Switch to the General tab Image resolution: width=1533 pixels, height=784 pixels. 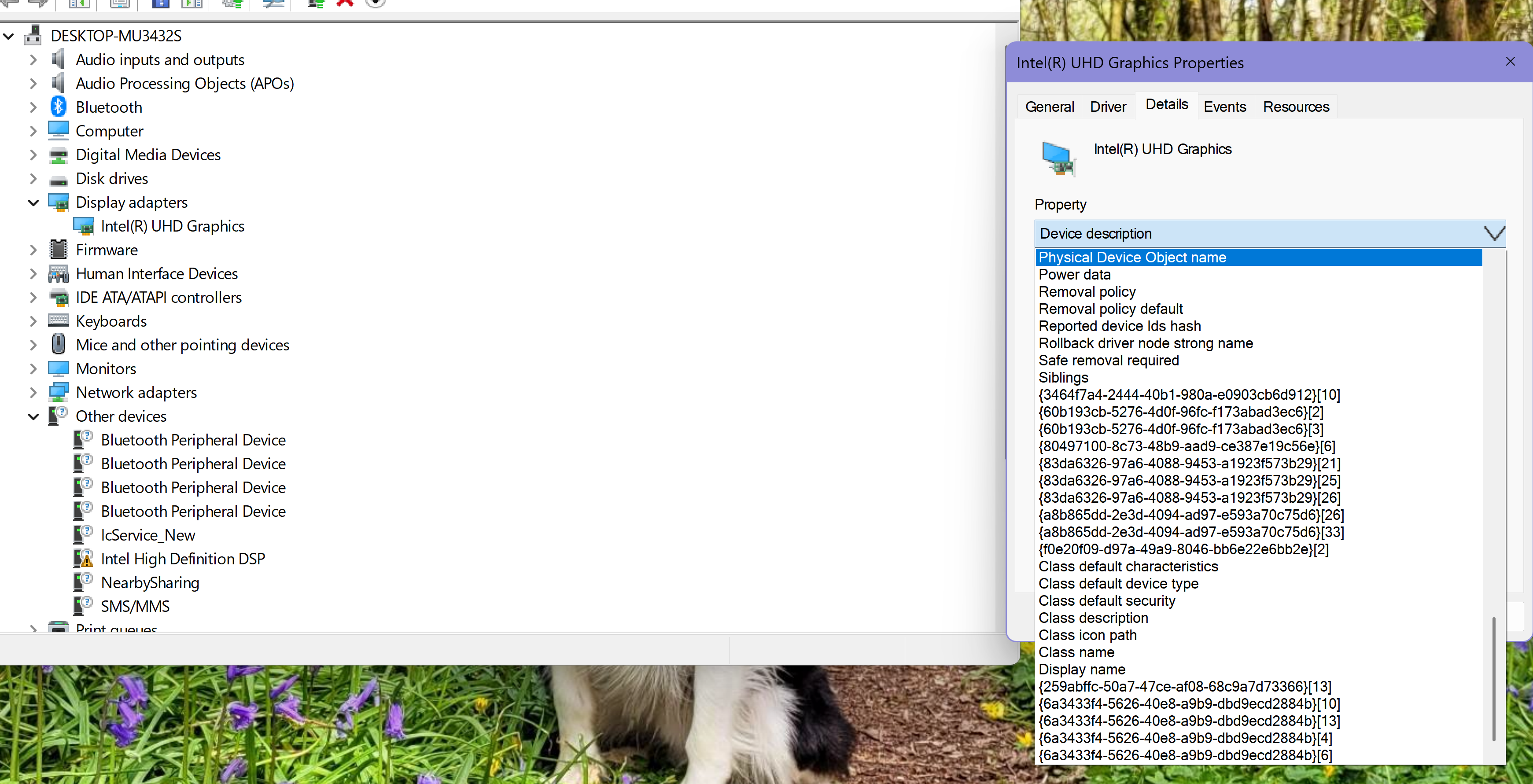click(x=1049, y=107)
